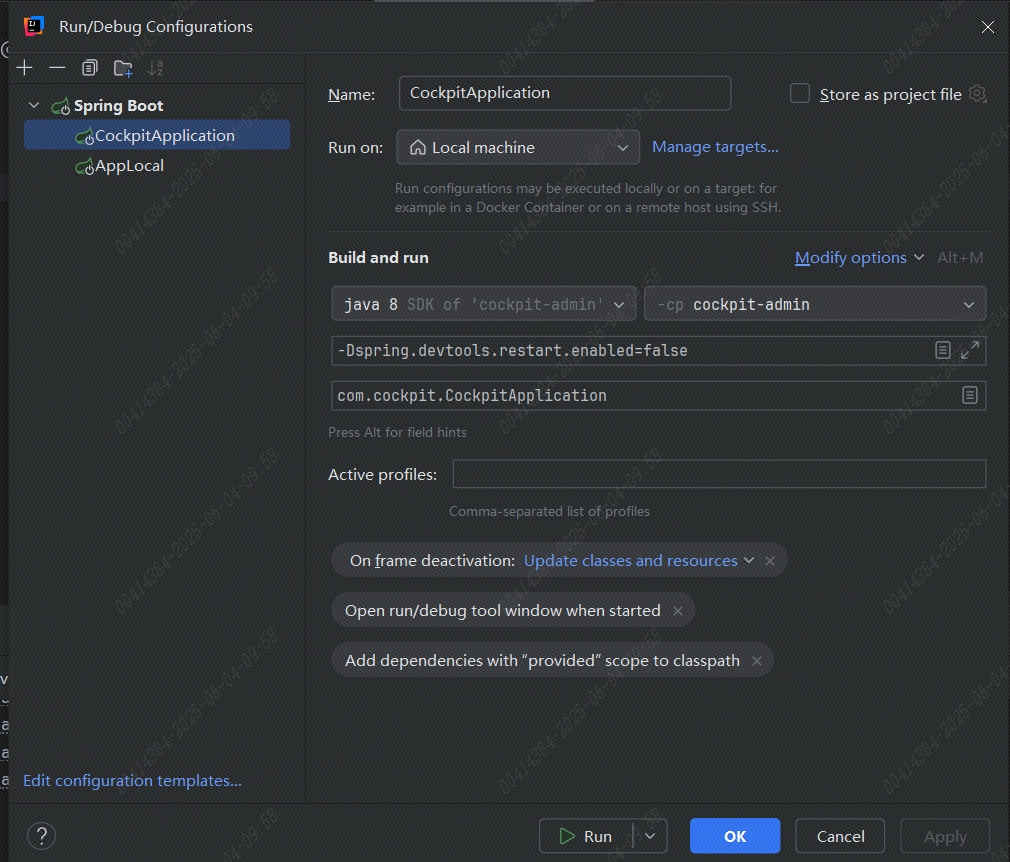The width and height of the screenshot is (1010, 862).
Task: Click the Active profiles input field
Action: [x=719, y=474]
